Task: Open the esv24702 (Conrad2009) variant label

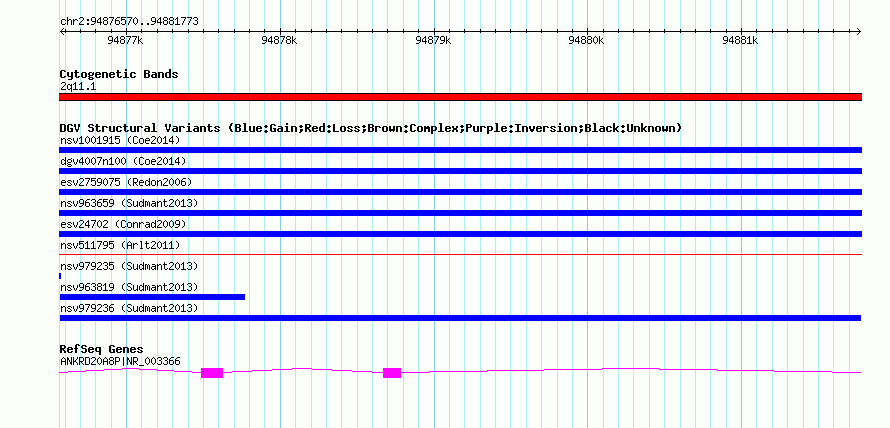Action: [123, 224]
